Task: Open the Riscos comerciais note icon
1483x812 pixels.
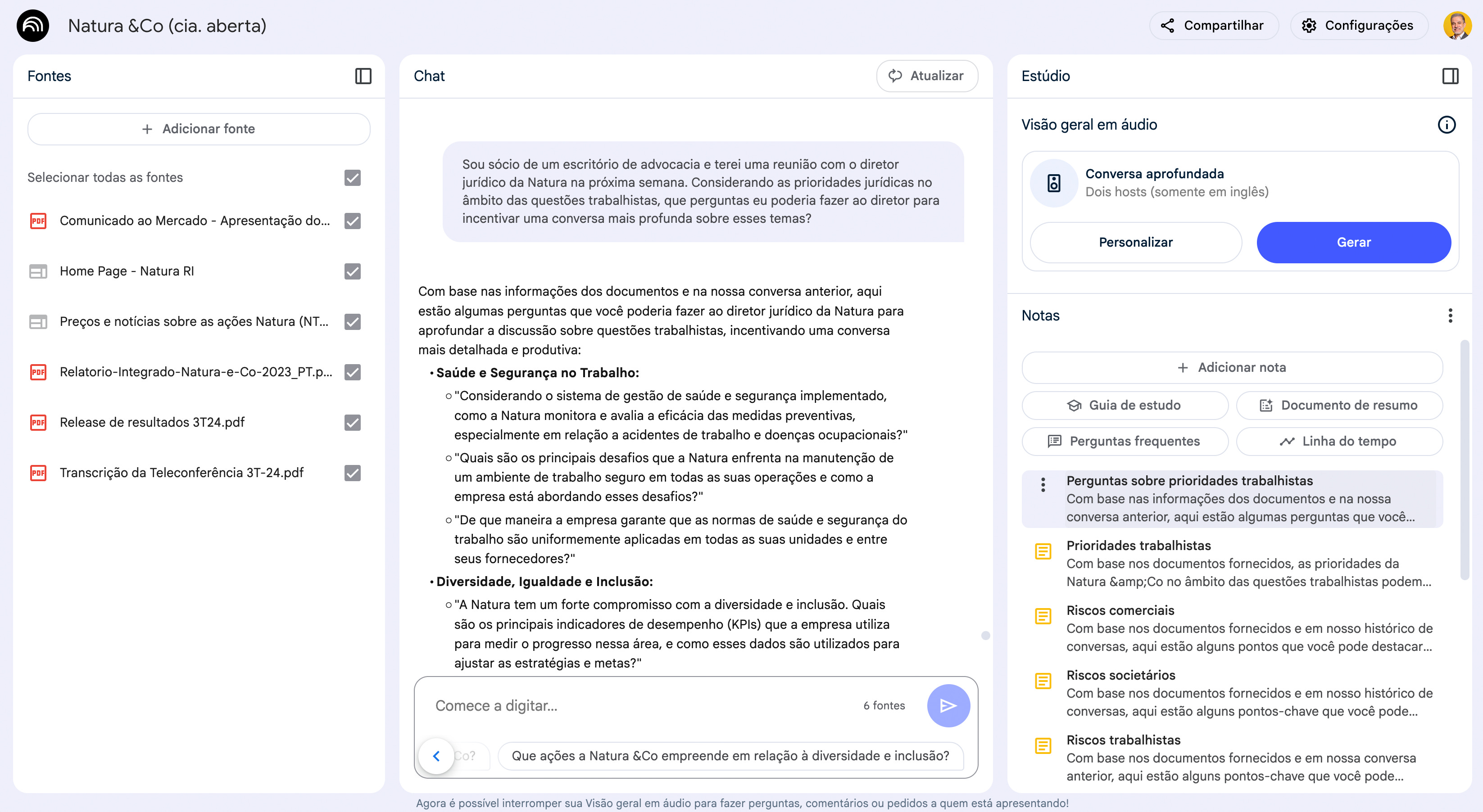Action: [1043, 616]
